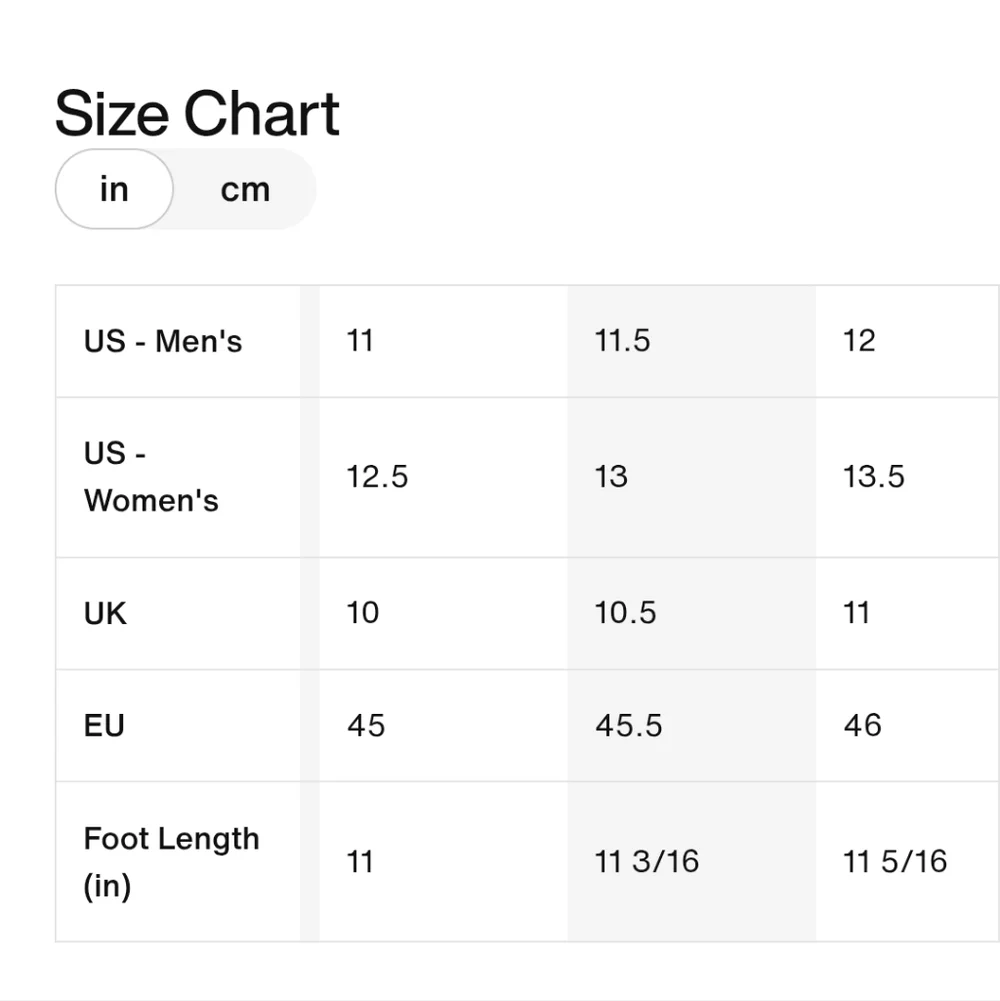Click US Men's size 12 cell

coord(907,341)
